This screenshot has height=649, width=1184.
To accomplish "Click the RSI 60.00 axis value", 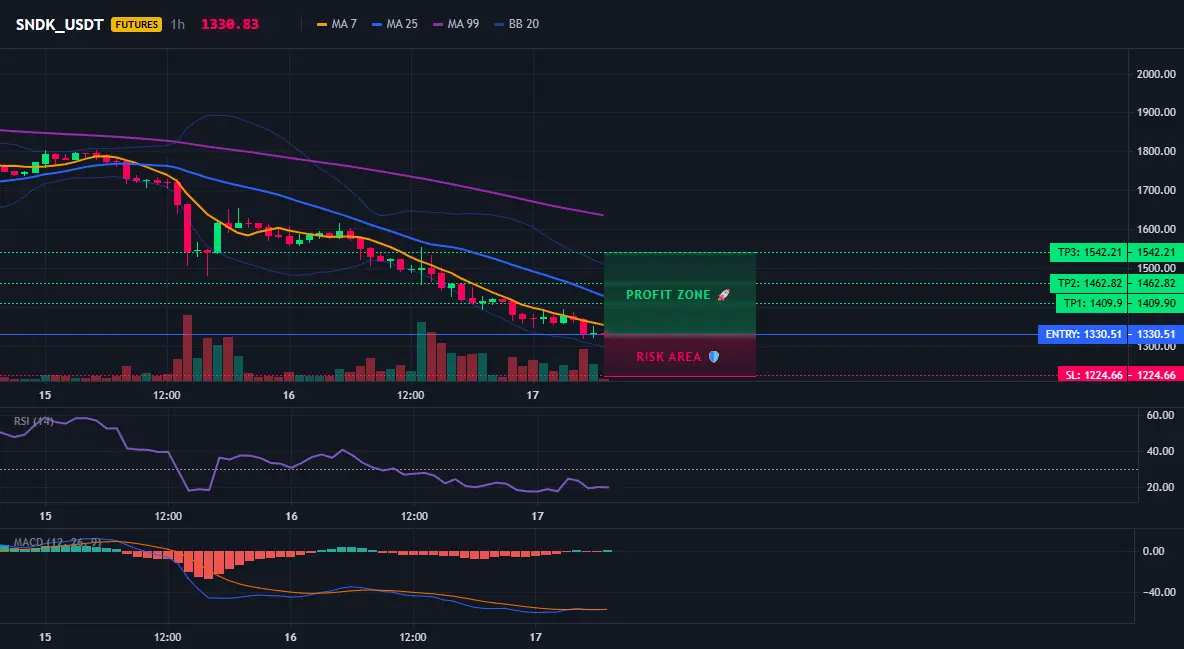I will [x=1161, y=415].
